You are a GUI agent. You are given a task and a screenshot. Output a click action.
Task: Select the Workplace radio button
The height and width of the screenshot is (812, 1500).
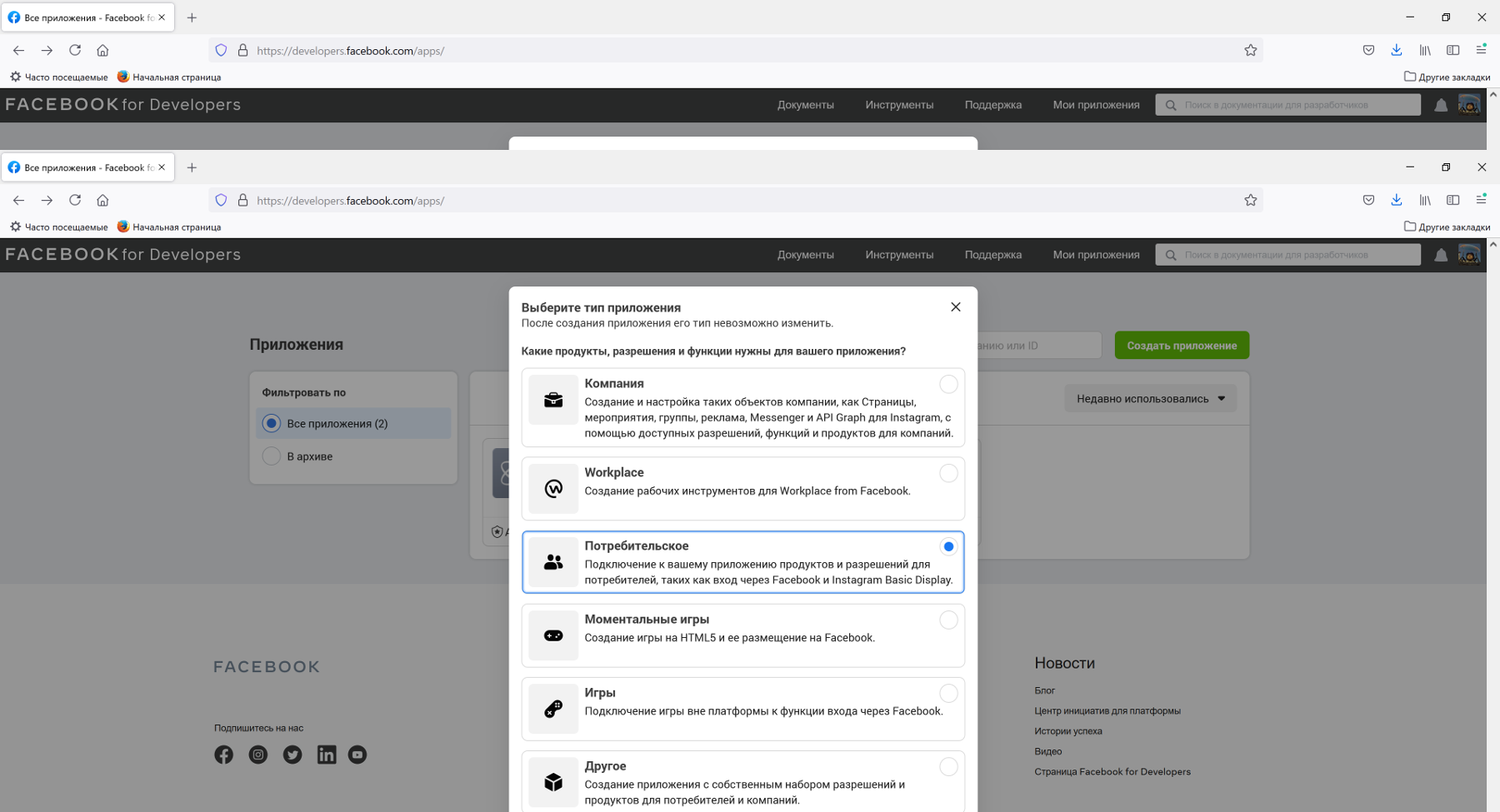click(x=948, y=473)
